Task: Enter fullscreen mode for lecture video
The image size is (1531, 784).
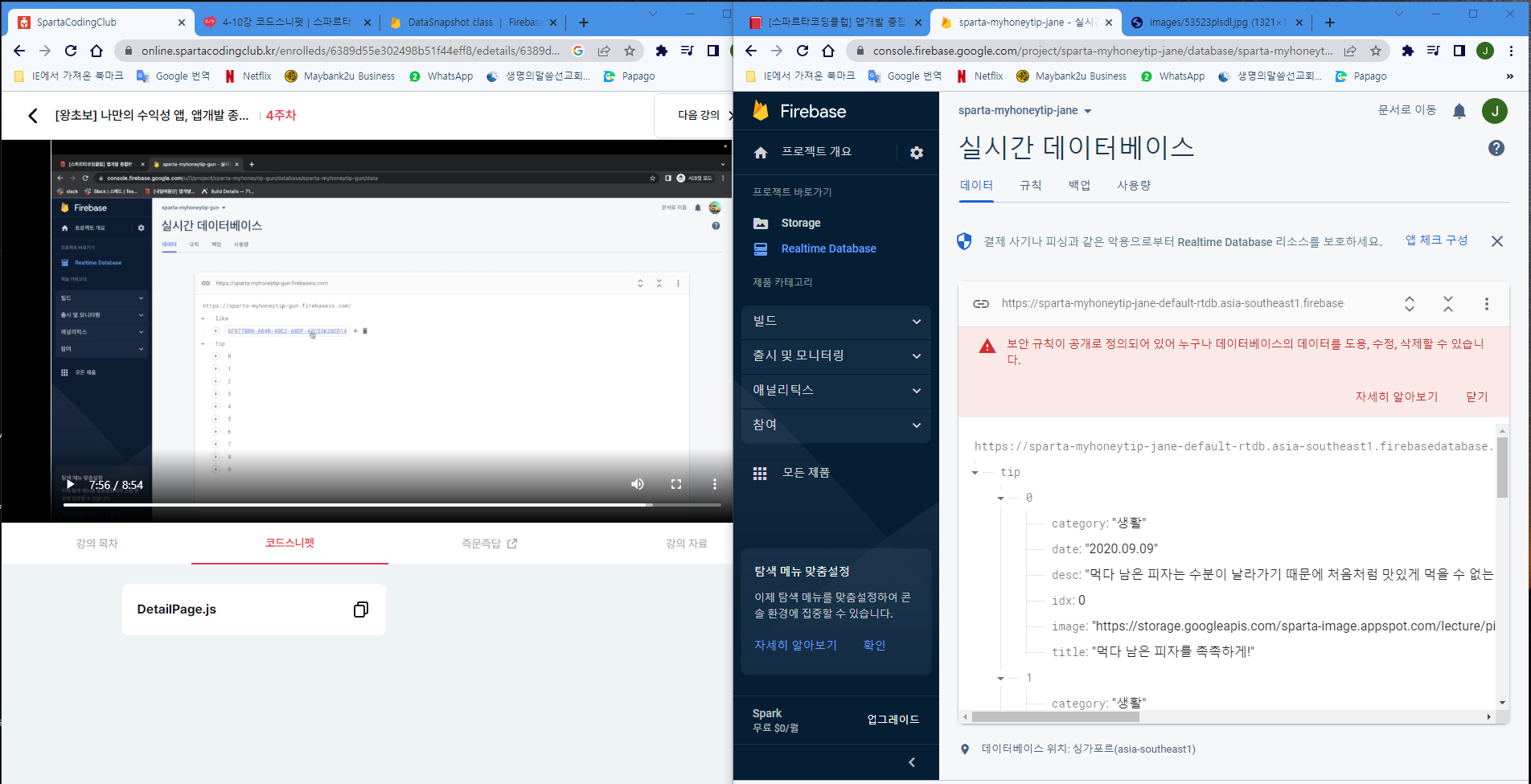Action: [x=676, y=484]
